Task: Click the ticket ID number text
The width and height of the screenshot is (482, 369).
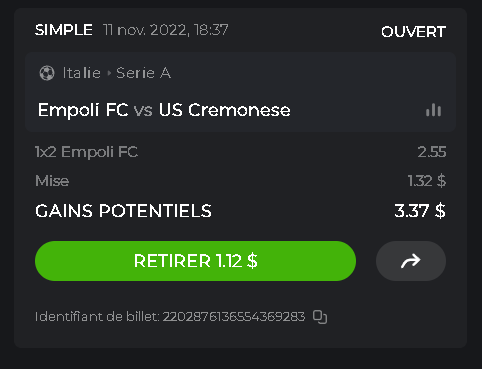Action: (234, 316)
